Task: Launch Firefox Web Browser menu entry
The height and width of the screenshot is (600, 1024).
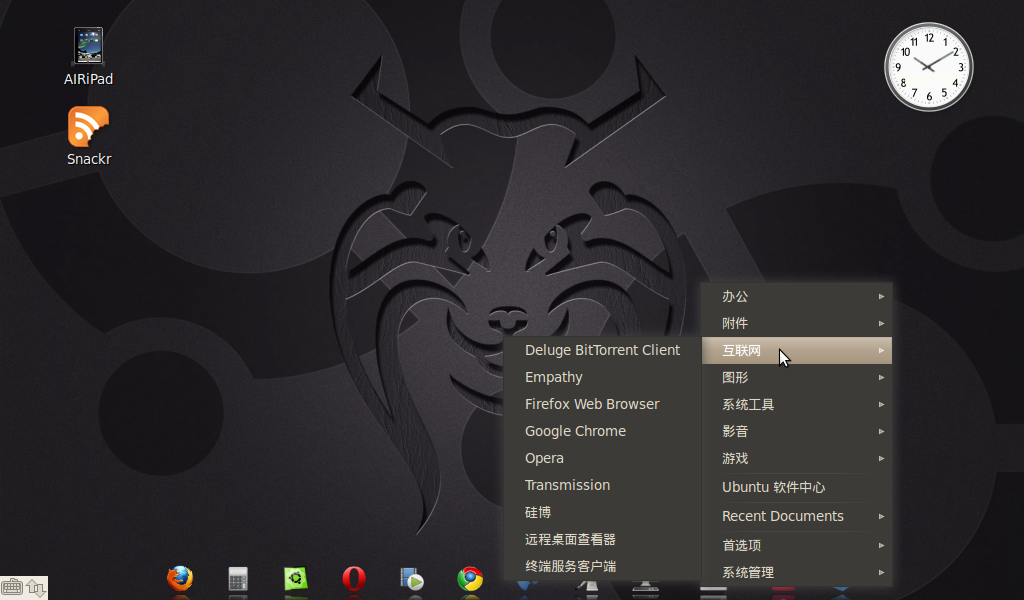Action: [x=602, y=404]
